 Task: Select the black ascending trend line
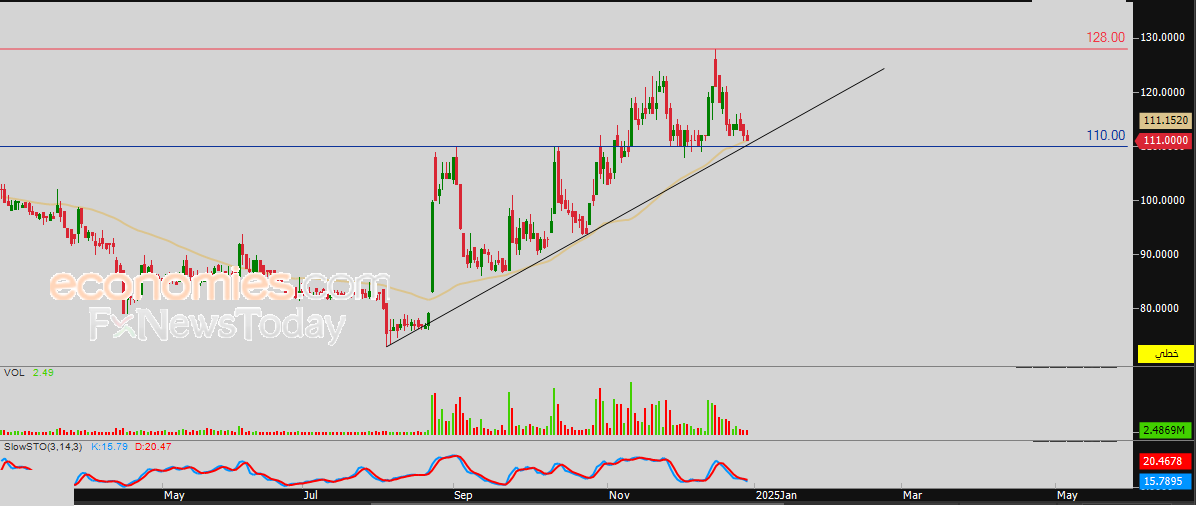point(635,208)
